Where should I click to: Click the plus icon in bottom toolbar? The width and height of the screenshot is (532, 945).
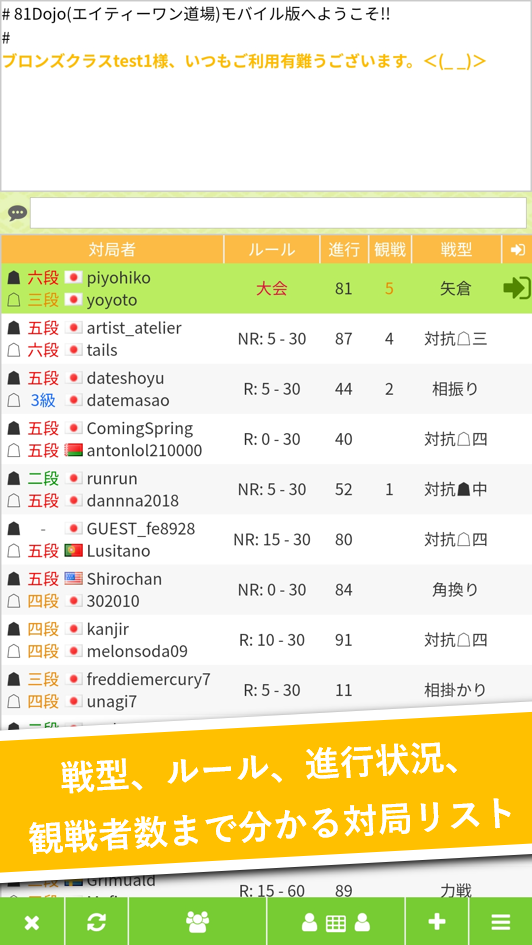tap(437, 922)
